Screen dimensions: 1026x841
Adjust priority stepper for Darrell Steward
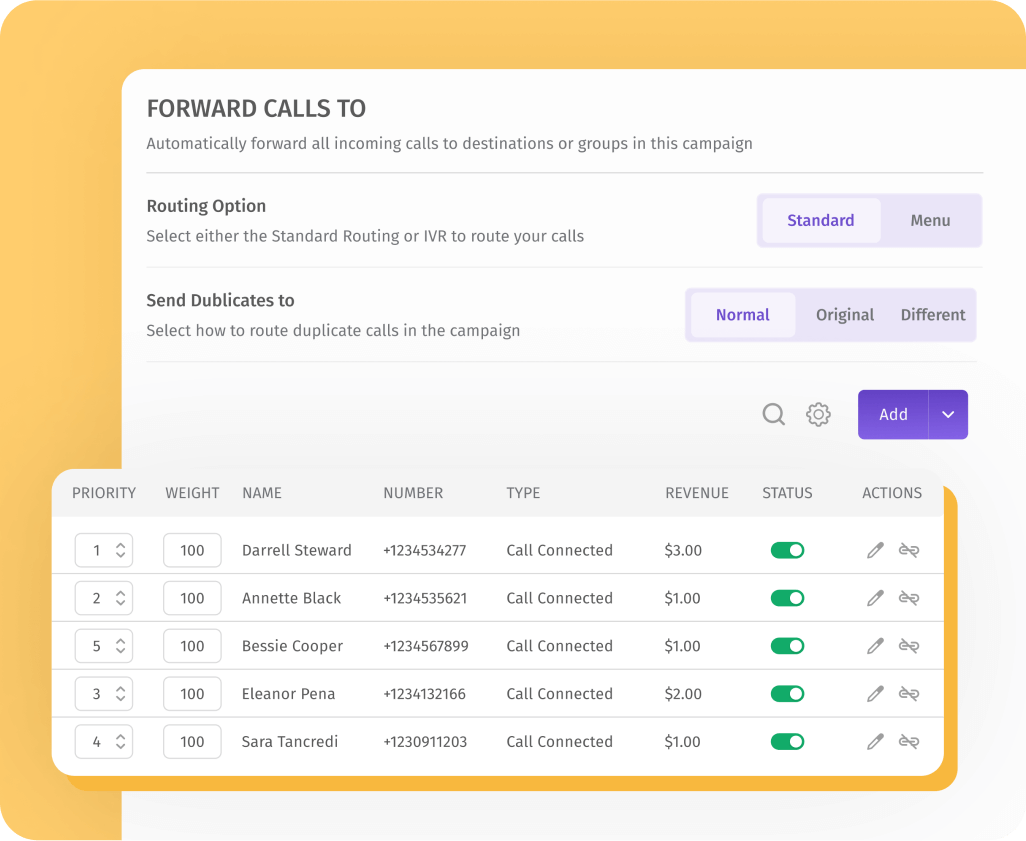pos(120,550)
